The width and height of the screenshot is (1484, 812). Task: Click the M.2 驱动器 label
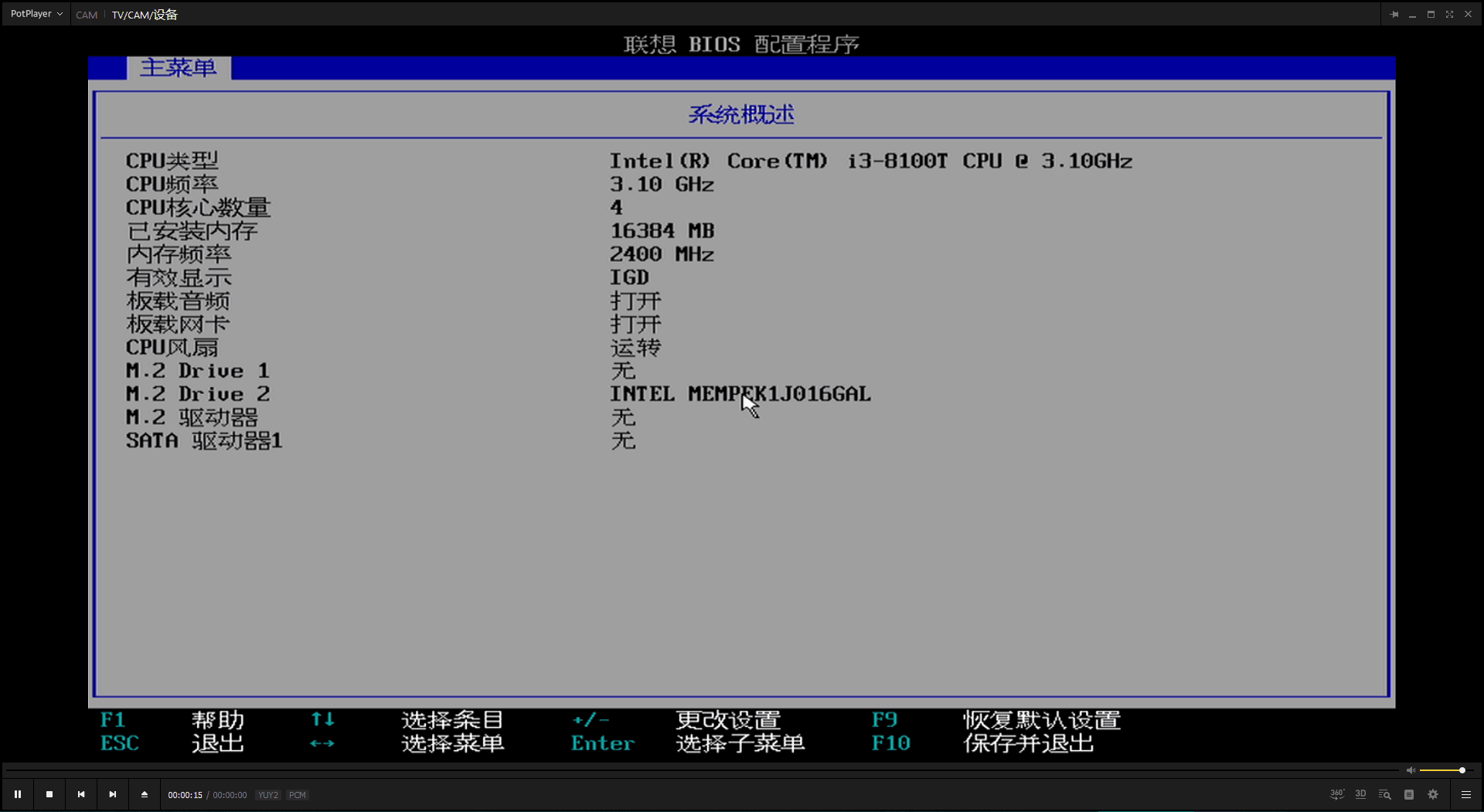pos(192,417)
